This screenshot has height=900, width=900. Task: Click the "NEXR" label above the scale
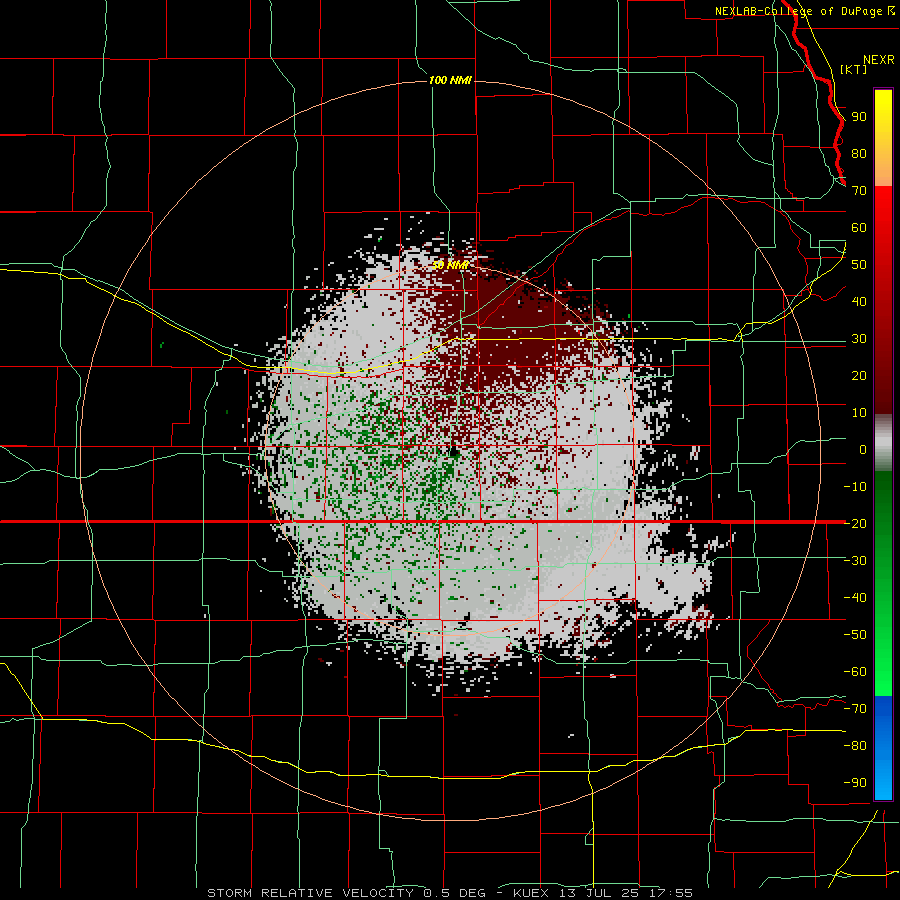pyautogui.click(x=879, y=60)
